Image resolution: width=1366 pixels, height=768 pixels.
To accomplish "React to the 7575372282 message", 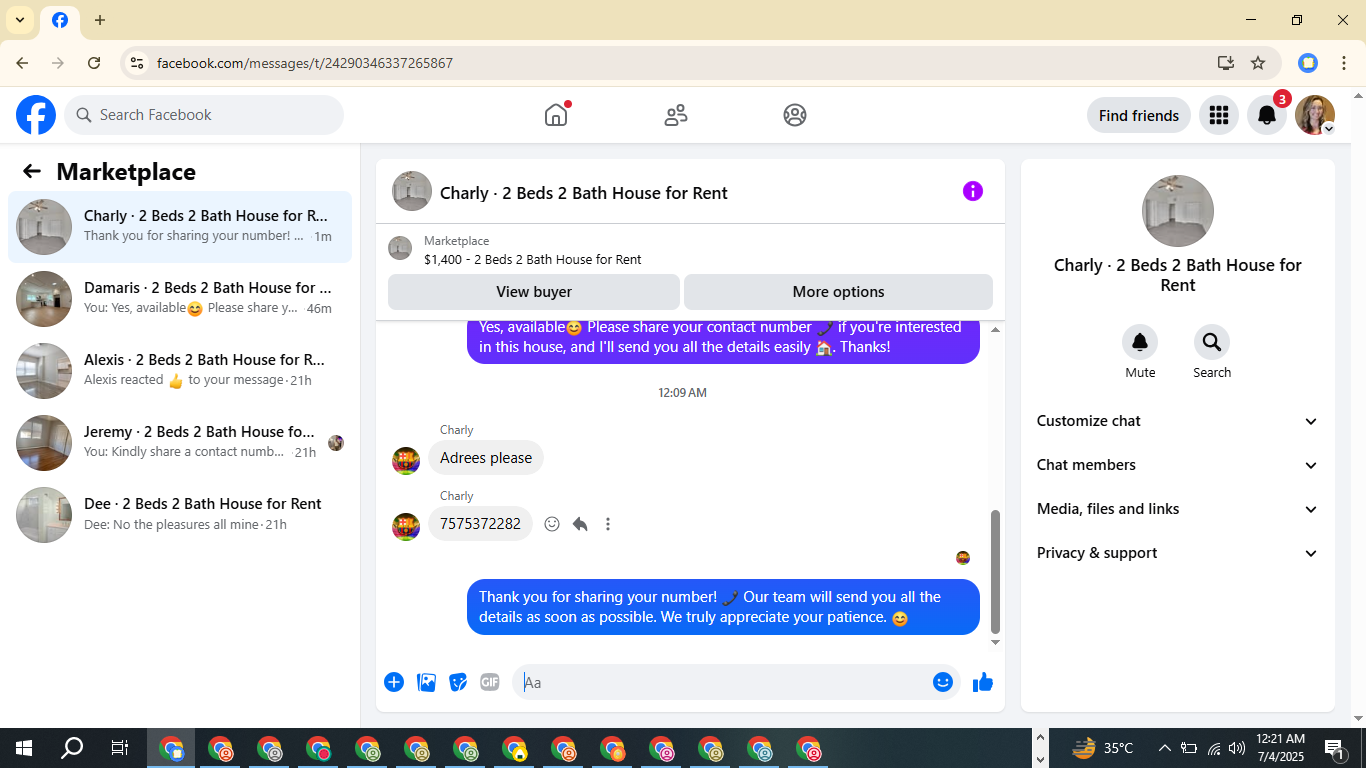I will 552,524.
